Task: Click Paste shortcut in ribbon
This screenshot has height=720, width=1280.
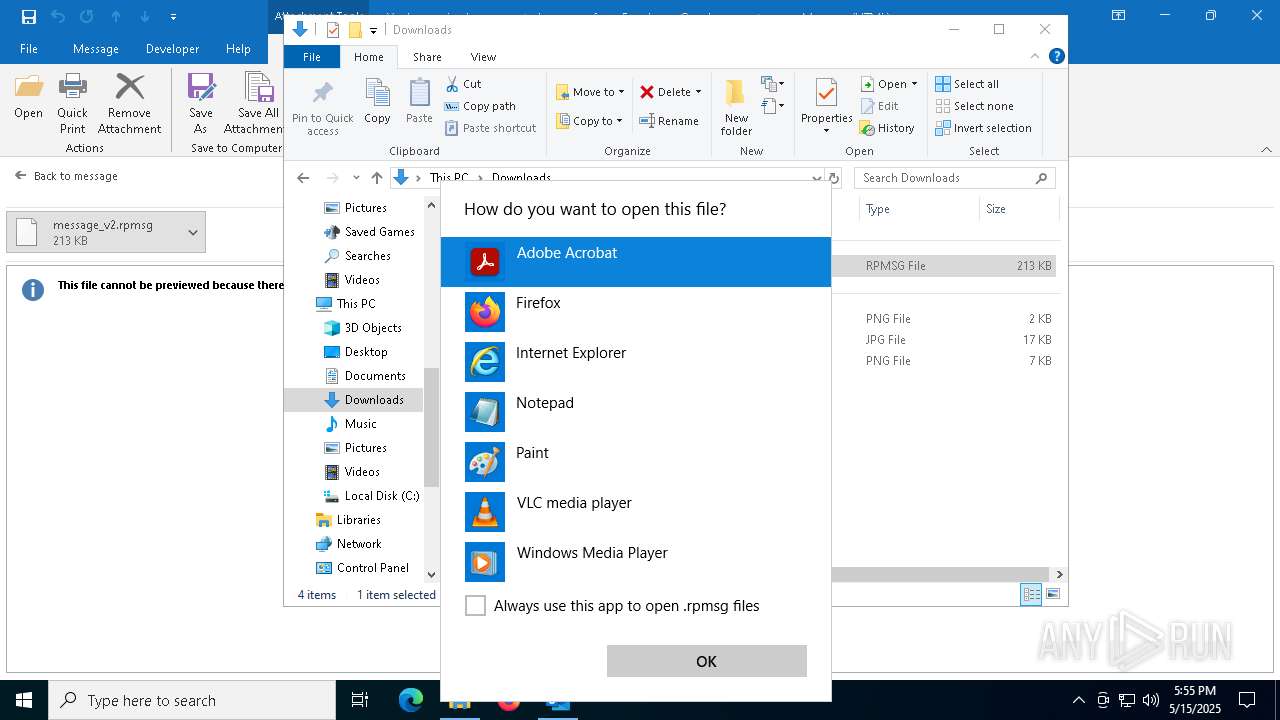Action: coord(490,128)
